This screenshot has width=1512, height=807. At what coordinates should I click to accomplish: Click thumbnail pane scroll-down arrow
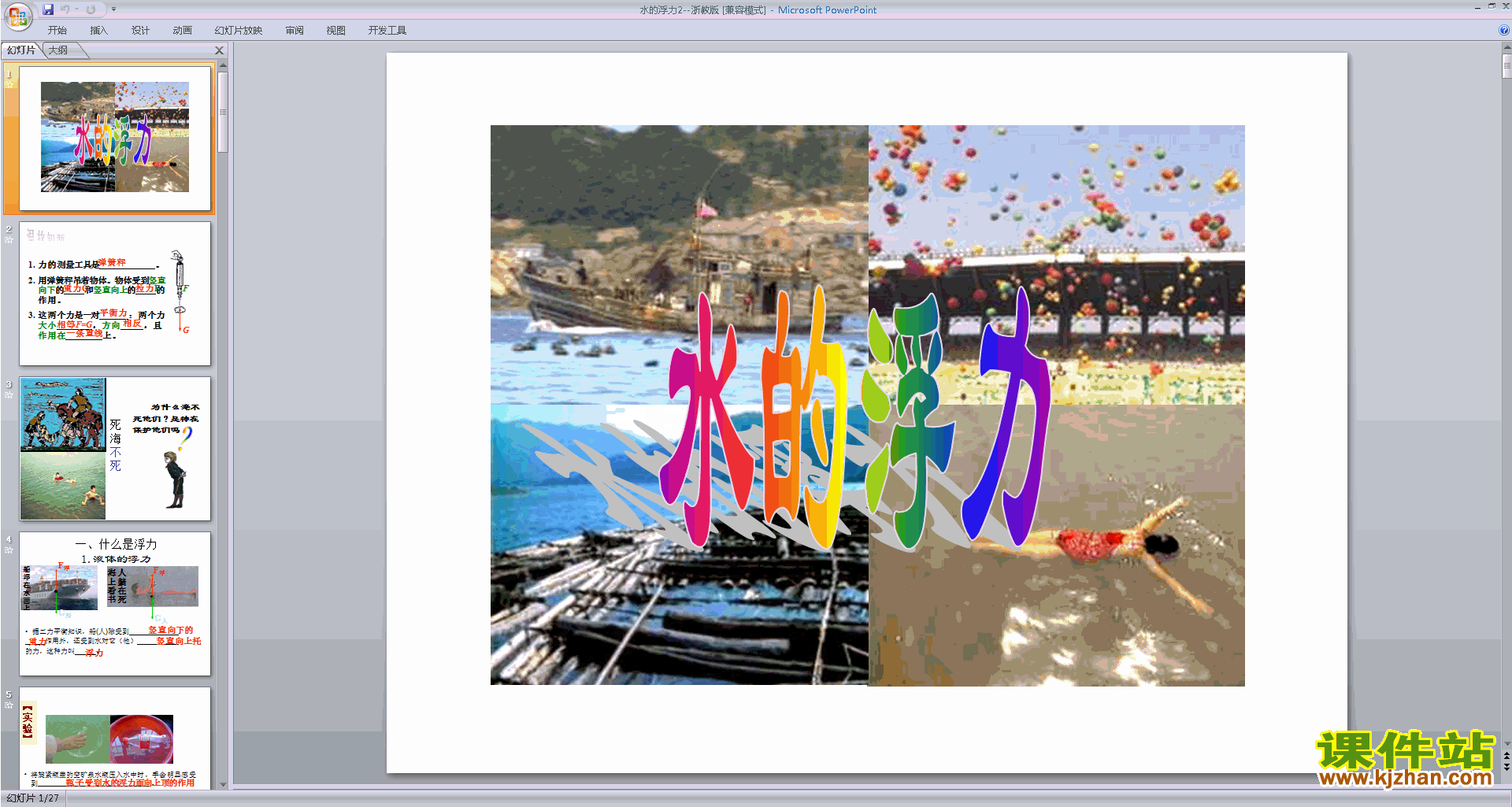pyautogui.click(x=223, y=784)
